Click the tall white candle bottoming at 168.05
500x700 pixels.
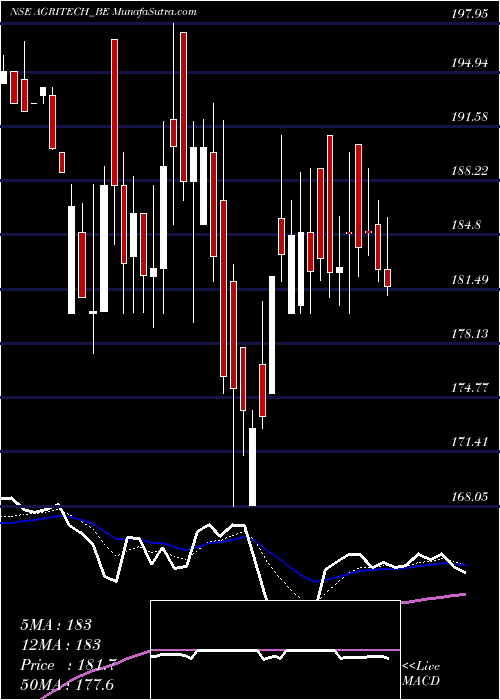(252, 467)
